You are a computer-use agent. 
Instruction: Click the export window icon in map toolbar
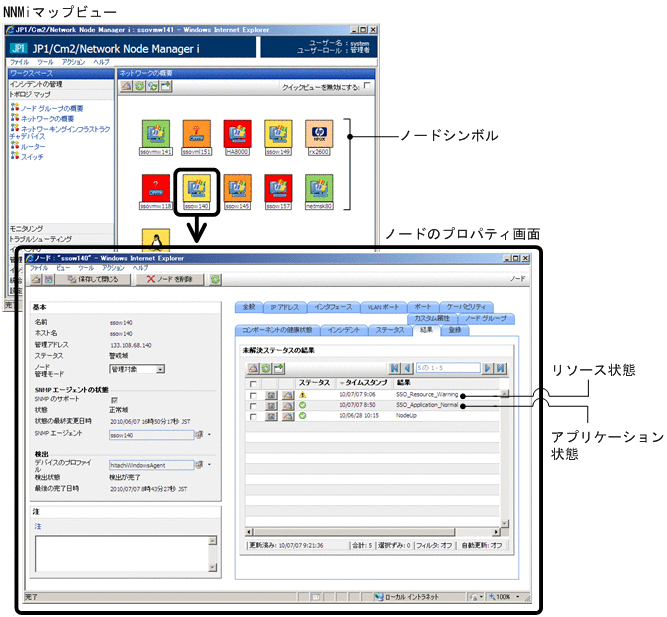tap(166, 86)
